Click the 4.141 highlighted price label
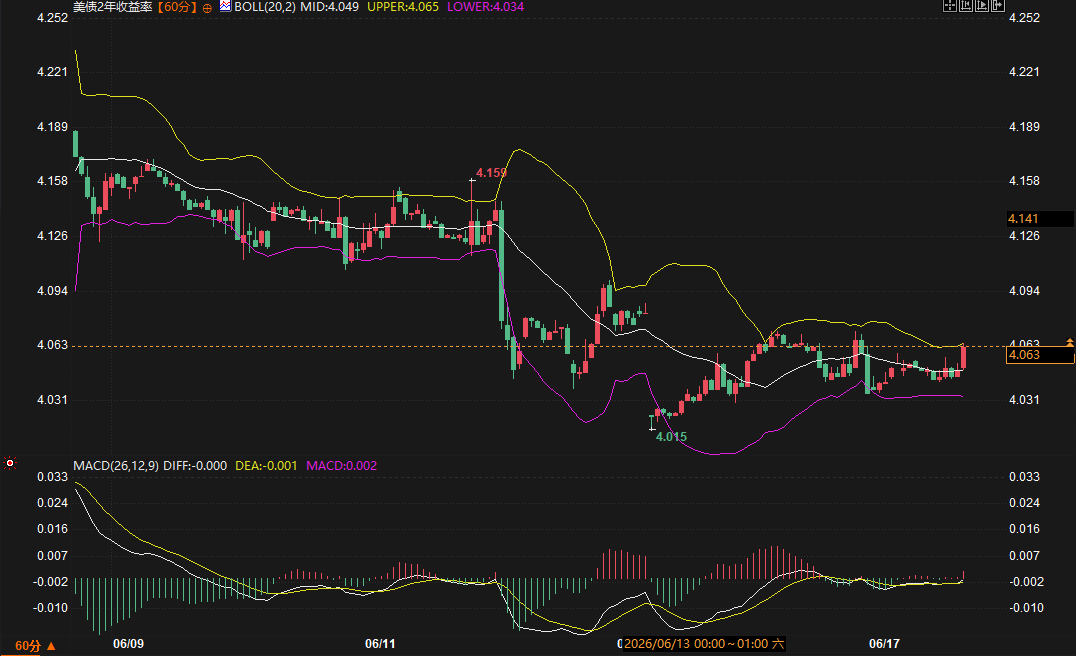Image resolution: width=1076 pixels, height=656 pixels. (1040, 219)
